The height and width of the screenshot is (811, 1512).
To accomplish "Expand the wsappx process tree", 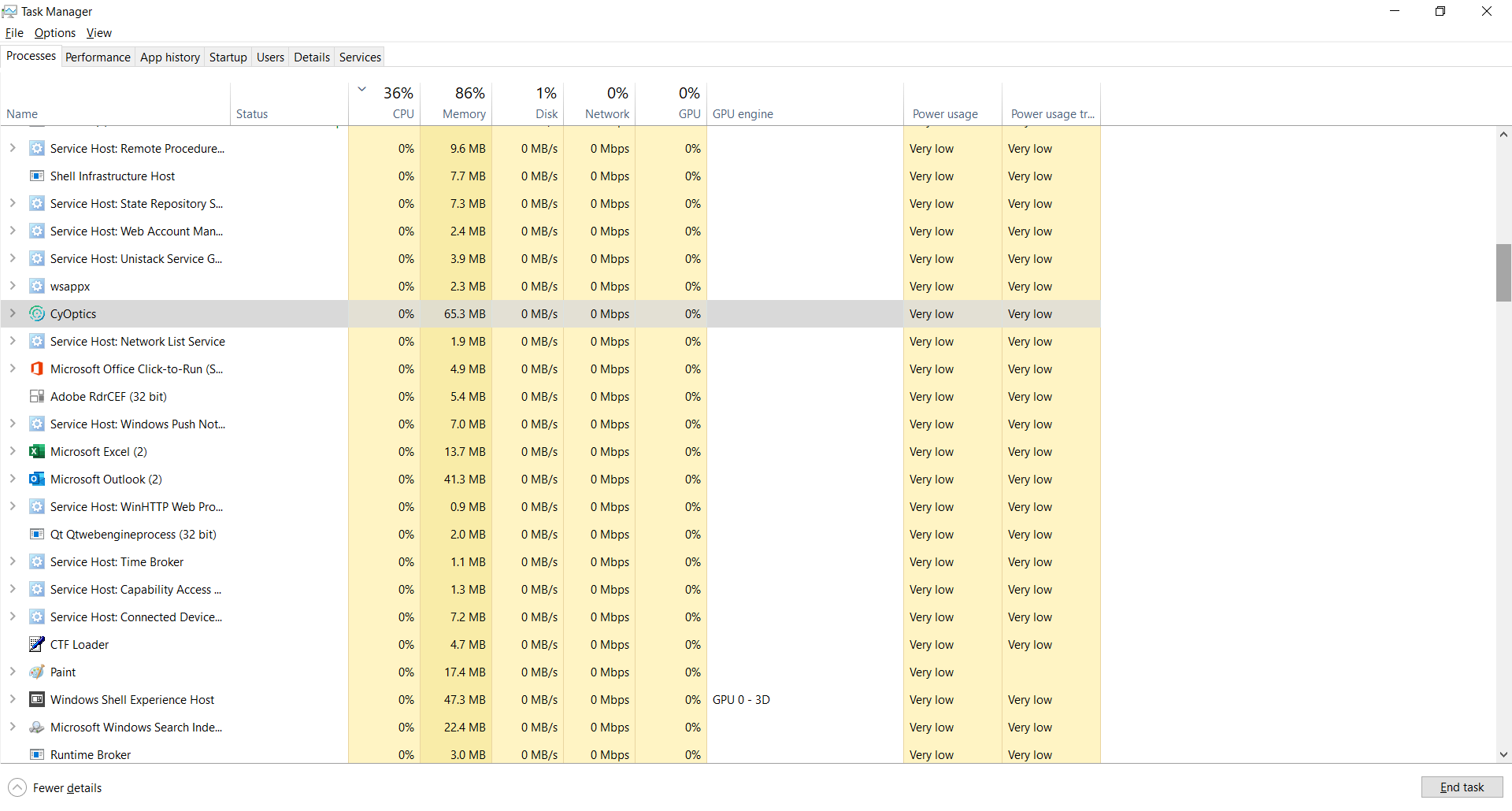I will tap(13, 286).
